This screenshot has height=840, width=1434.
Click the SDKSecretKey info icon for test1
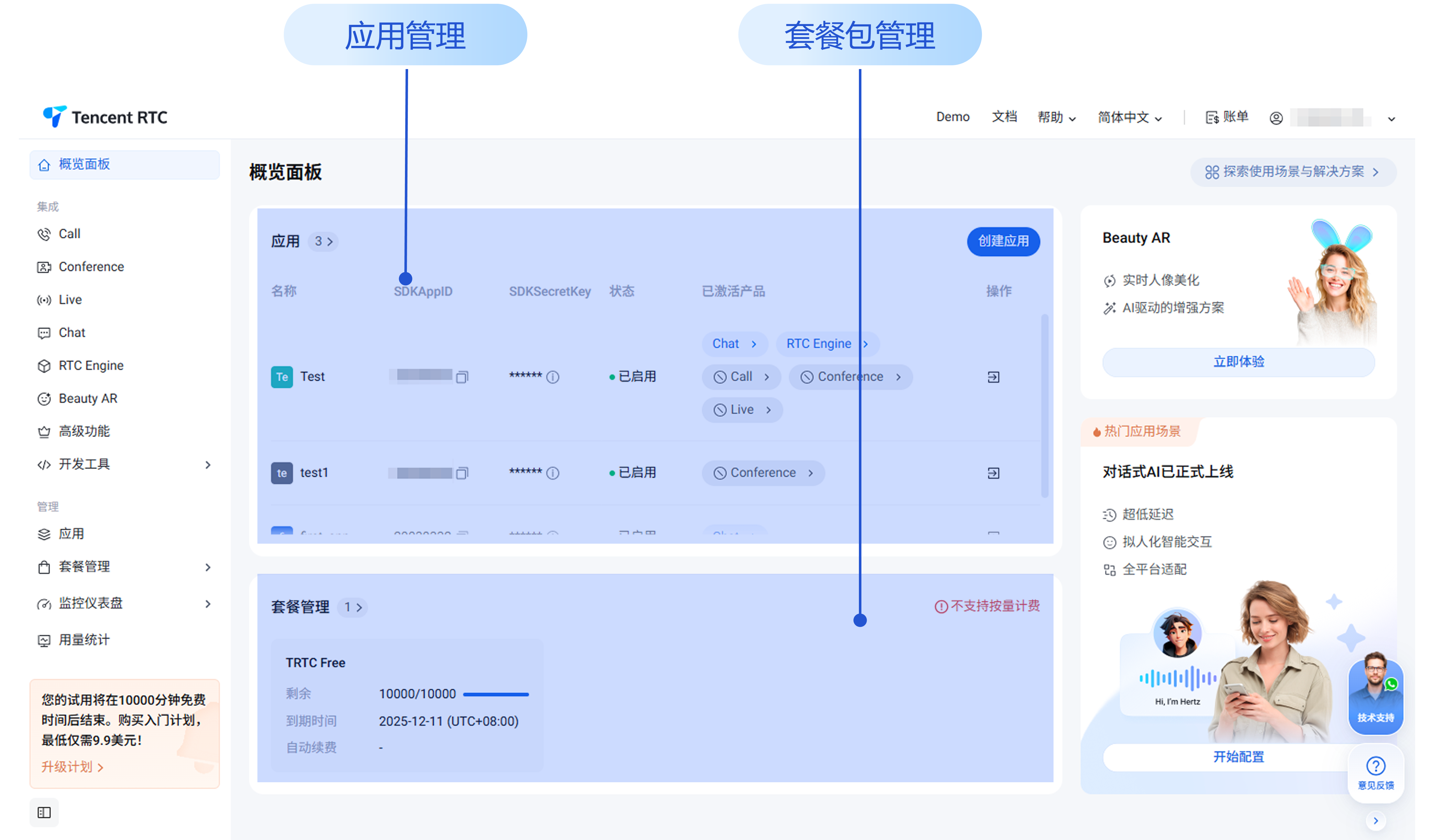click(x=553, y=473)
